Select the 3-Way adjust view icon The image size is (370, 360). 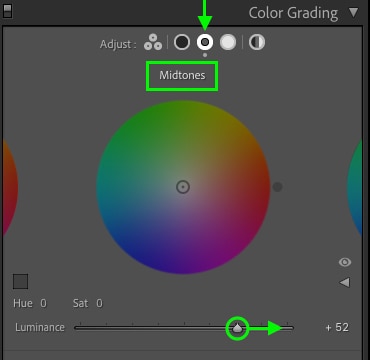coord(153,42)
